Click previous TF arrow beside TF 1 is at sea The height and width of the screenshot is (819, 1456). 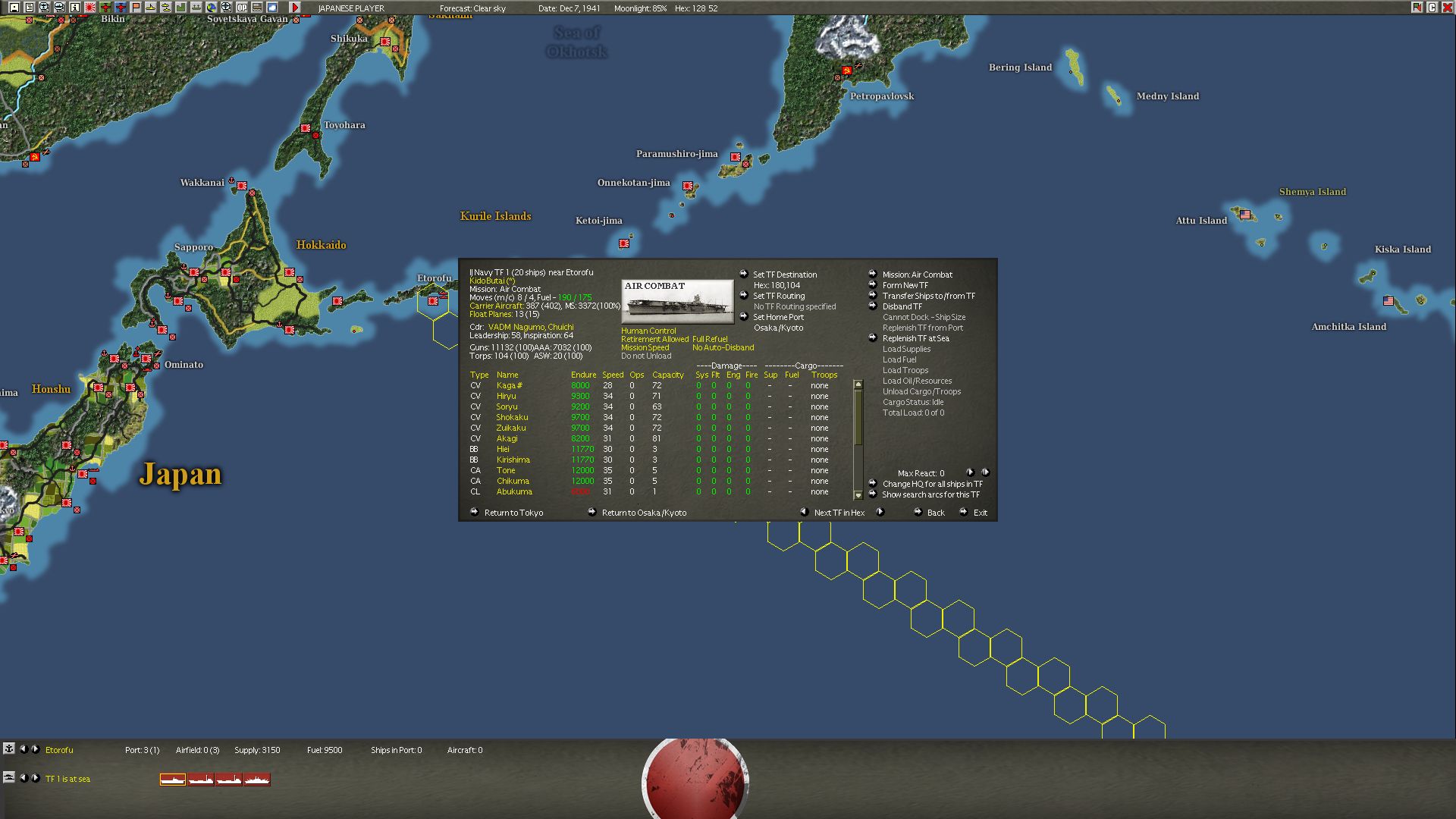23,777
